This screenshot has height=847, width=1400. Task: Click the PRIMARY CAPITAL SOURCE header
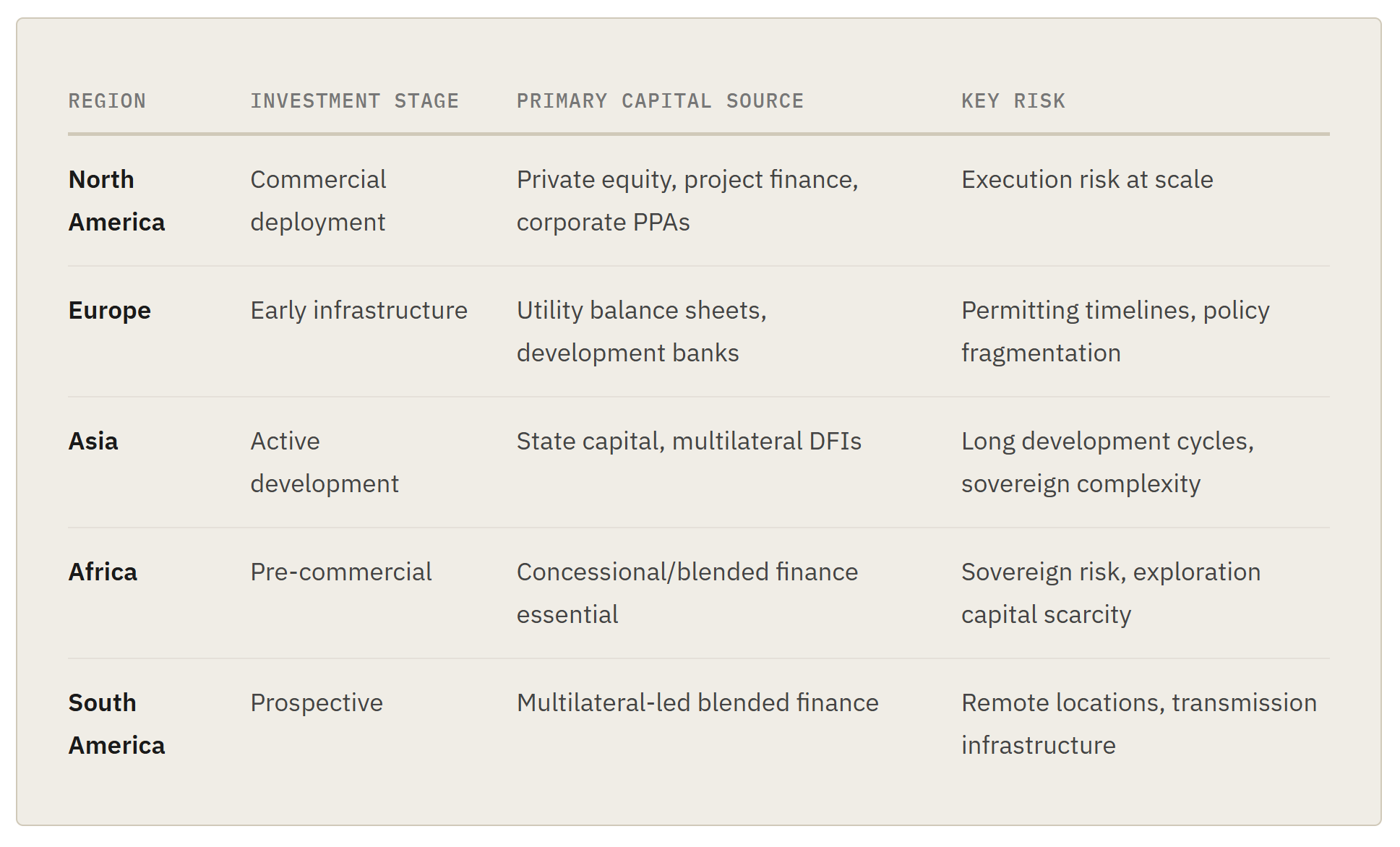click(x=659, y=101)
